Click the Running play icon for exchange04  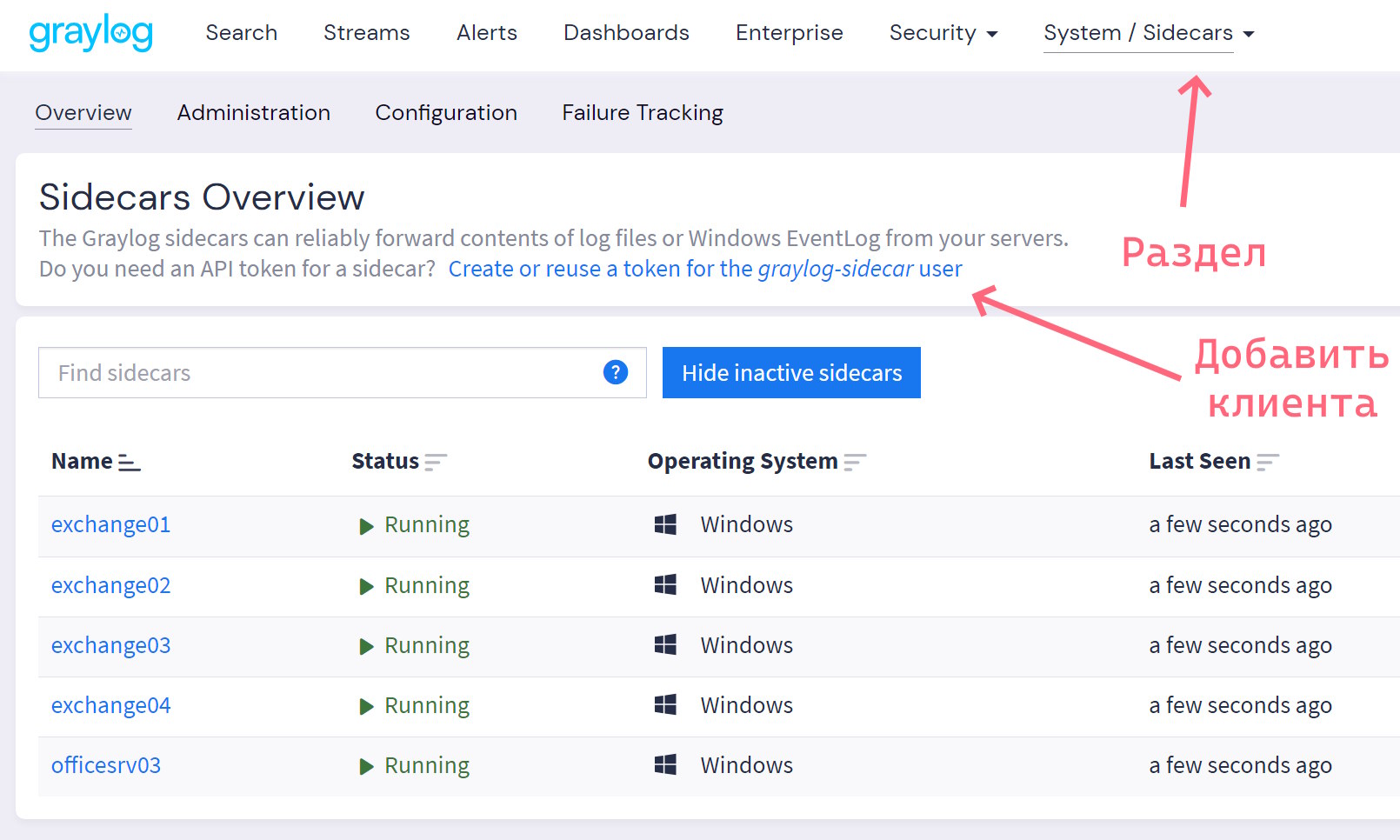click(366, 706)
